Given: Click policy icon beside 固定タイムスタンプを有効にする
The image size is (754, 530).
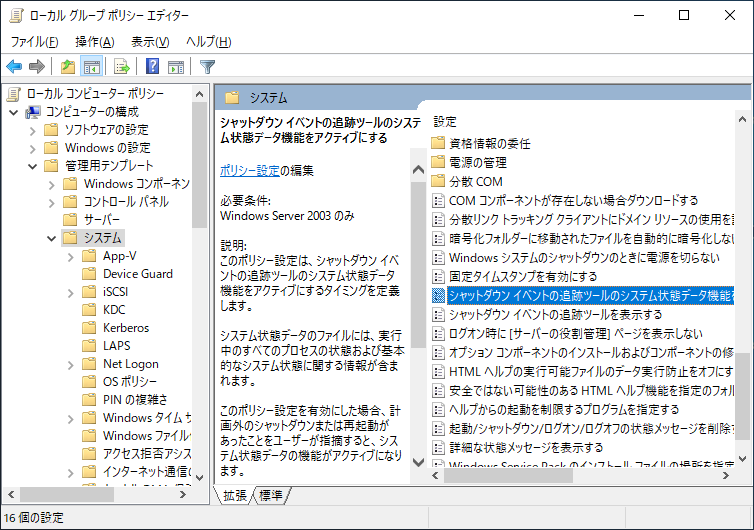Looking at the screenshot, I should click(x=438, y=276).
